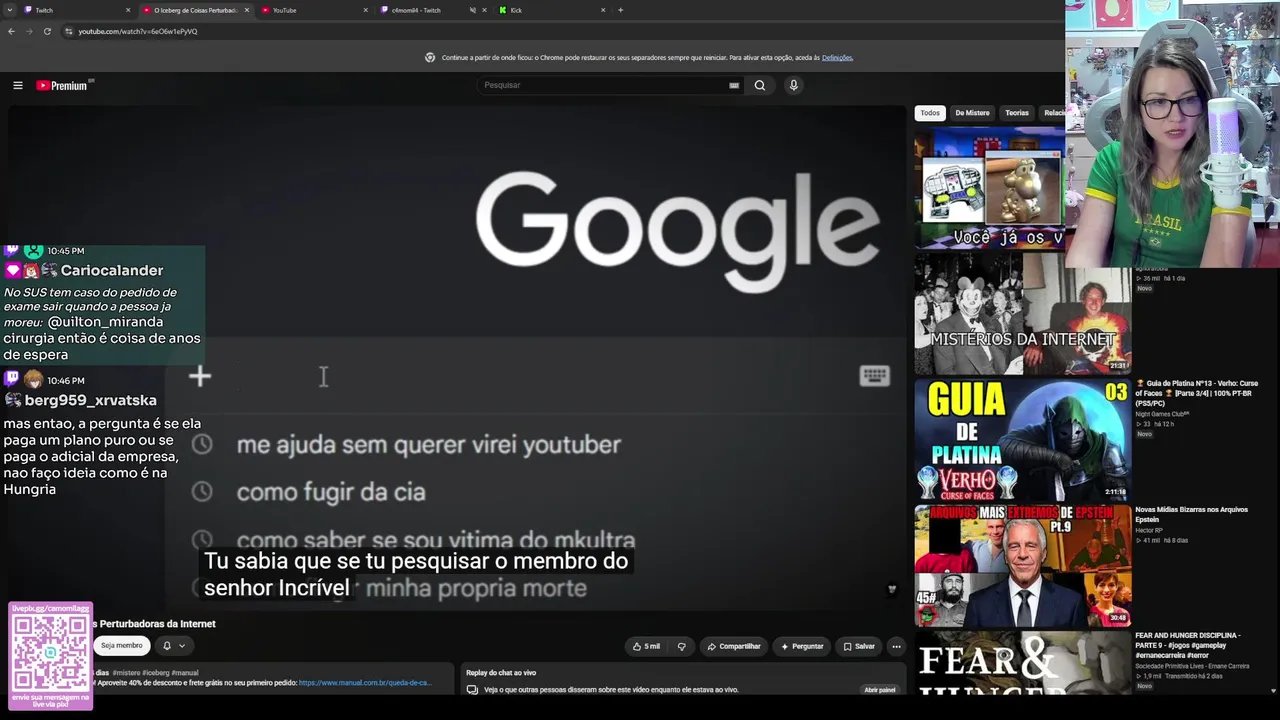Click the 'Seja membro' button
The image size is (1280, 720).
[122, 646]
